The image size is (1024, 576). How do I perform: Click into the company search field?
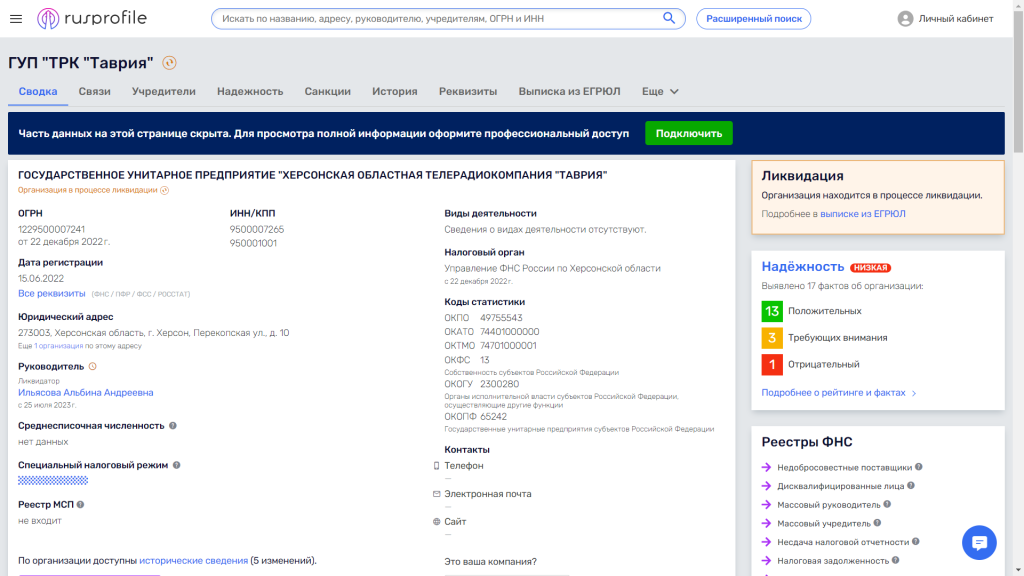click(x=435, y=19)
